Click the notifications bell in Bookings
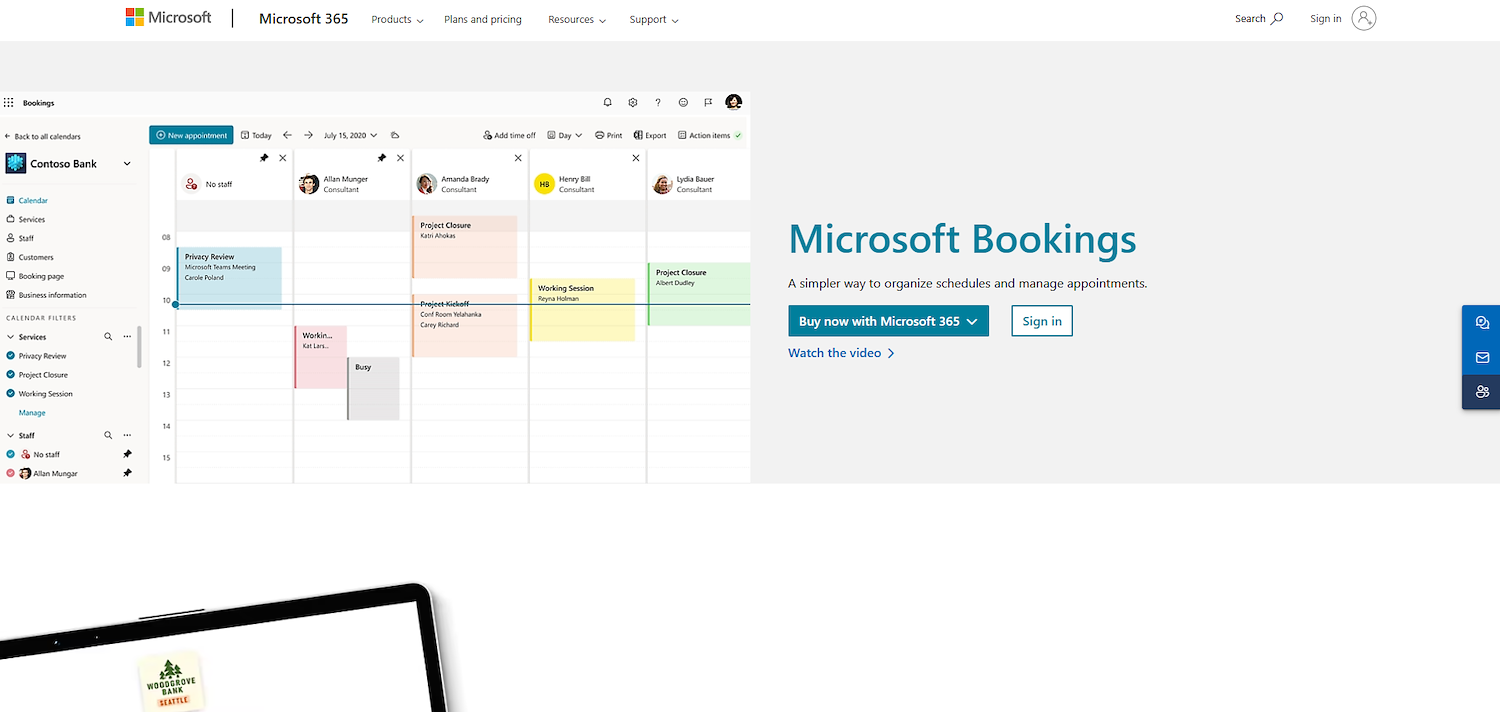1500x712 pixels. [x=607, y=102]
